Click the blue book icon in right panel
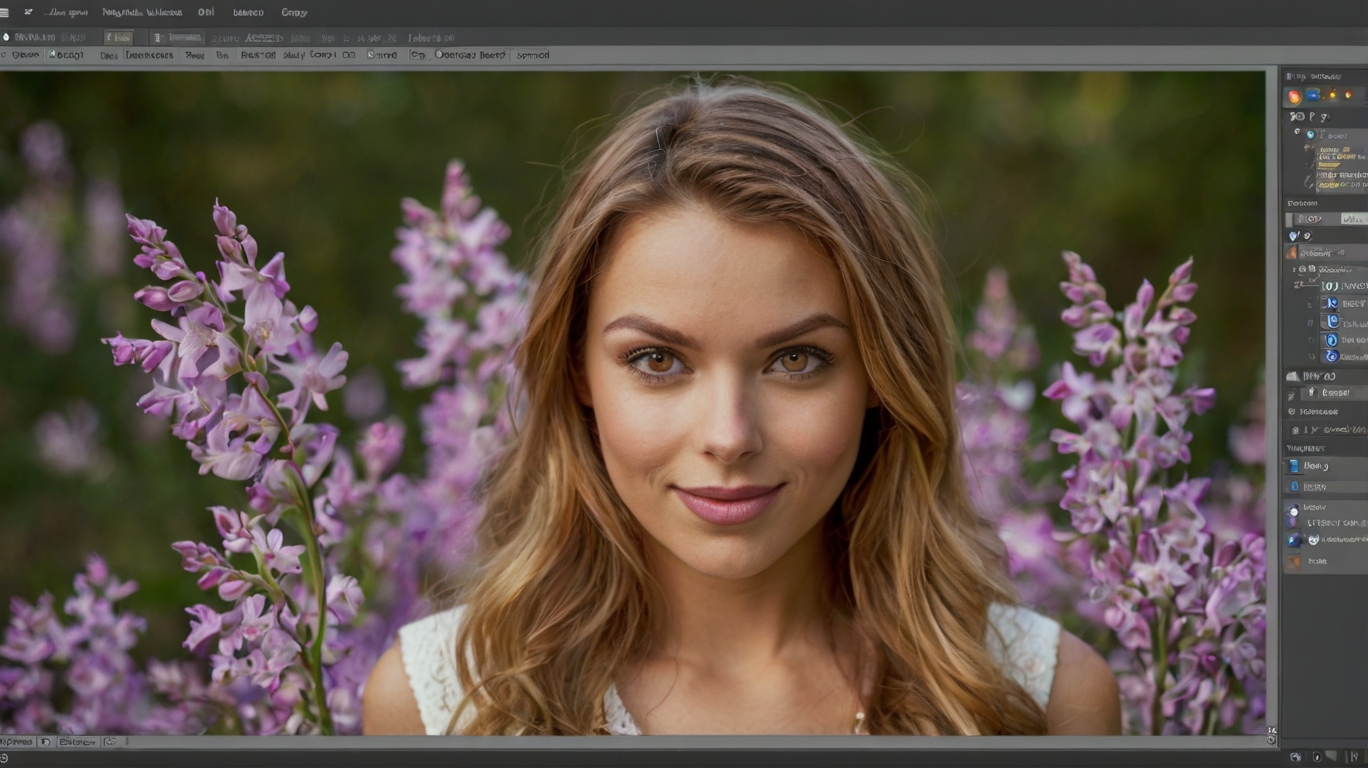The image size is (1368, 768). (1294, 466)
